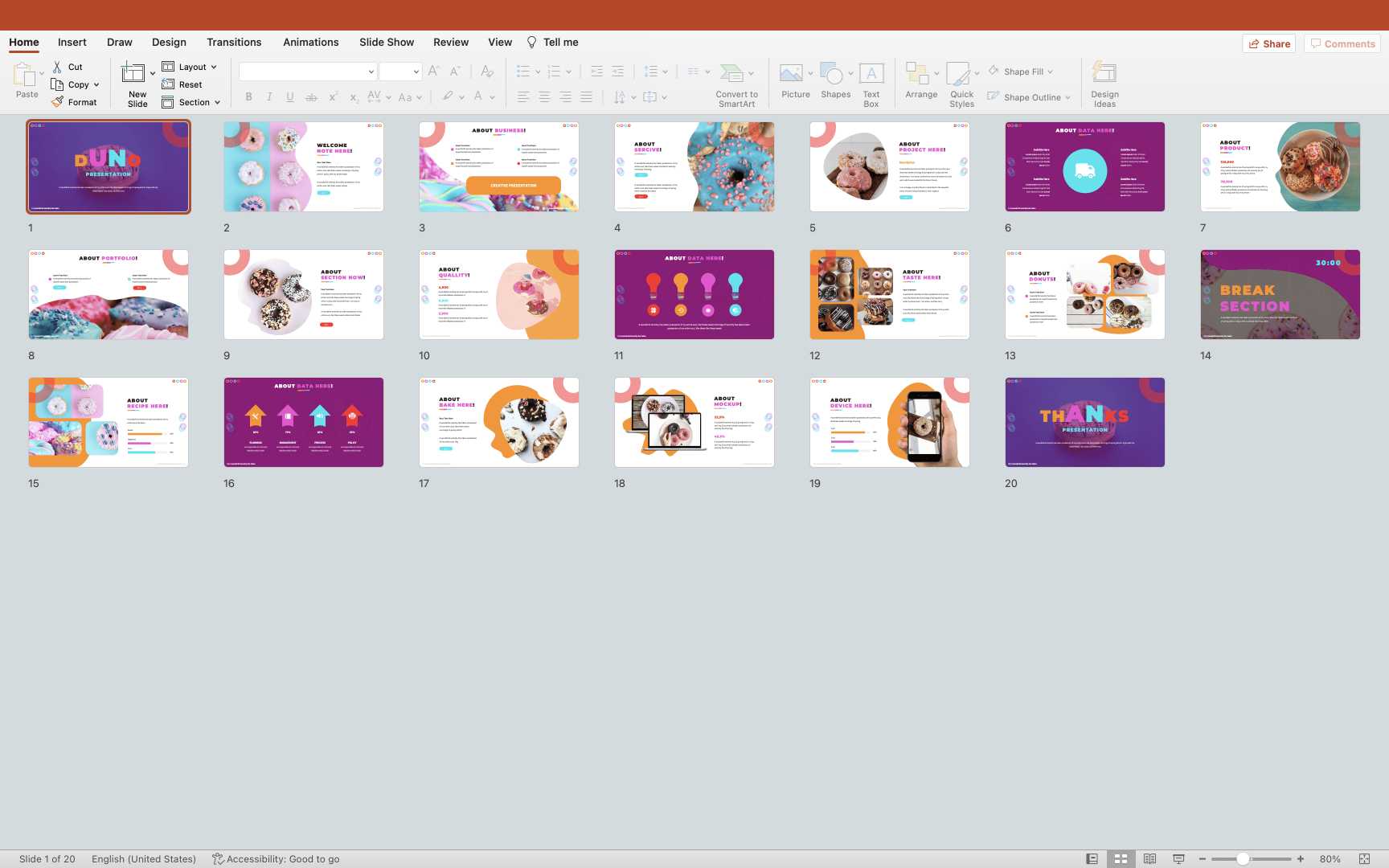The width and height of the screenshot is (1389, 868).
Task: Open the font name combo box
Action: [x=307, y=72]
